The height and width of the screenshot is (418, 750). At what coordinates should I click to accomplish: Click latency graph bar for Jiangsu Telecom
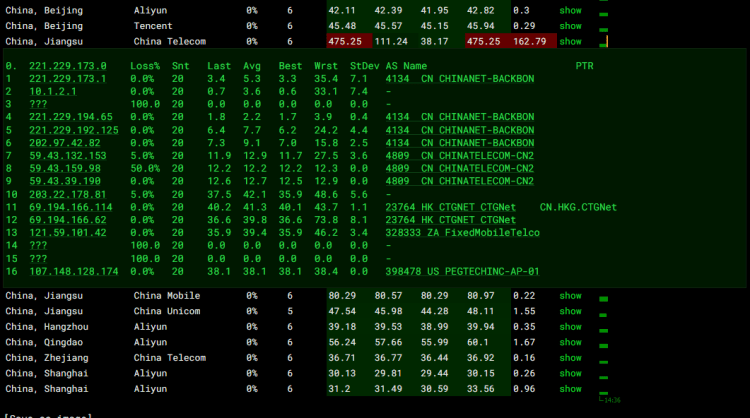604,42
